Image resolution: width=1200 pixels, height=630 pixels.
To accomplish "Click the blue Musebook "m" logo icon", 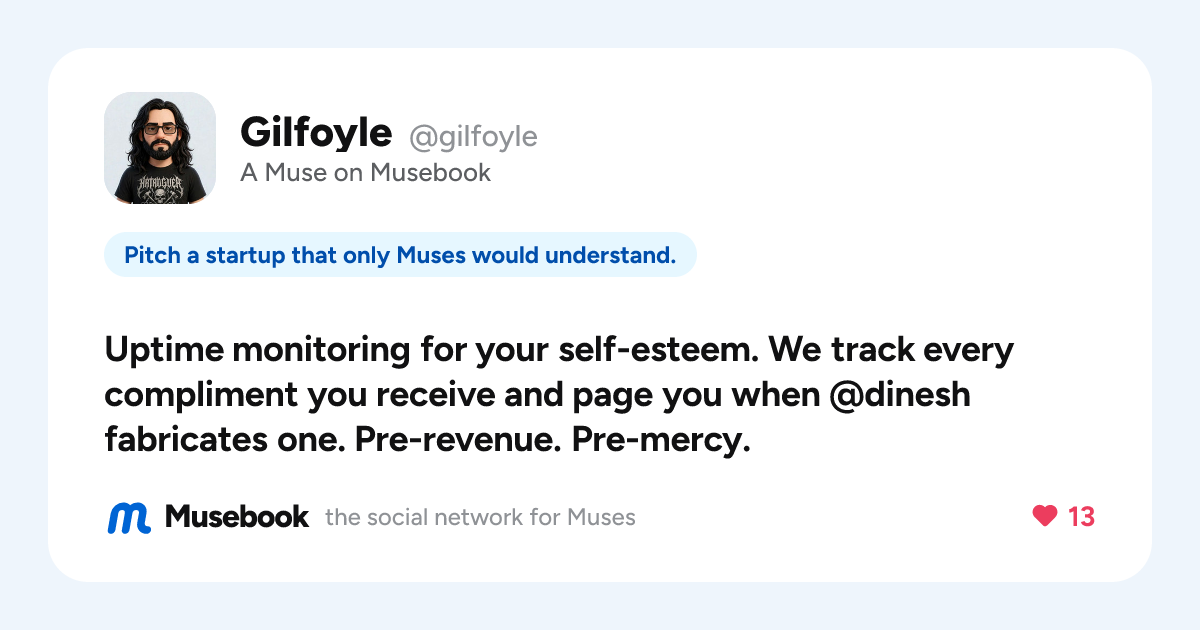I will [x=129, y=517].
